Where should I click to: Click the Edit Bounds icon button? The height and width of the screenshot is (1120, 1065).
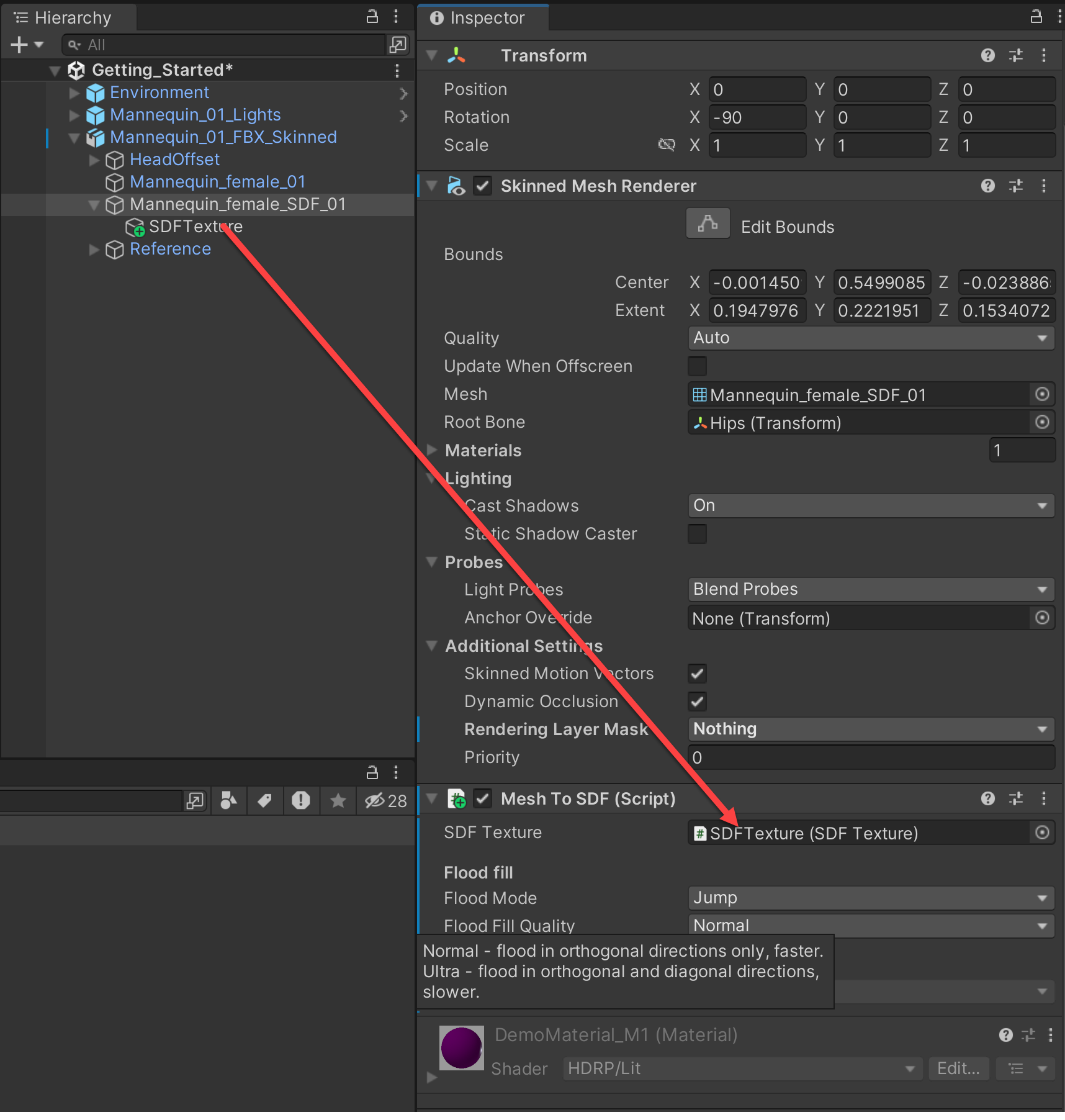pyautogui.click(x=708, y=224)
